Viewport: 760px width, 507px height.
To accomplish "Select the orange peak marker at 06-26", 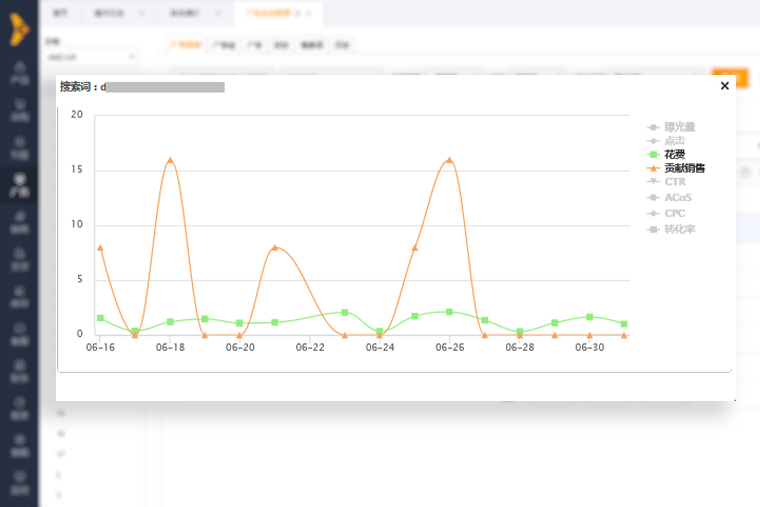I will click(x=449, y=160).
